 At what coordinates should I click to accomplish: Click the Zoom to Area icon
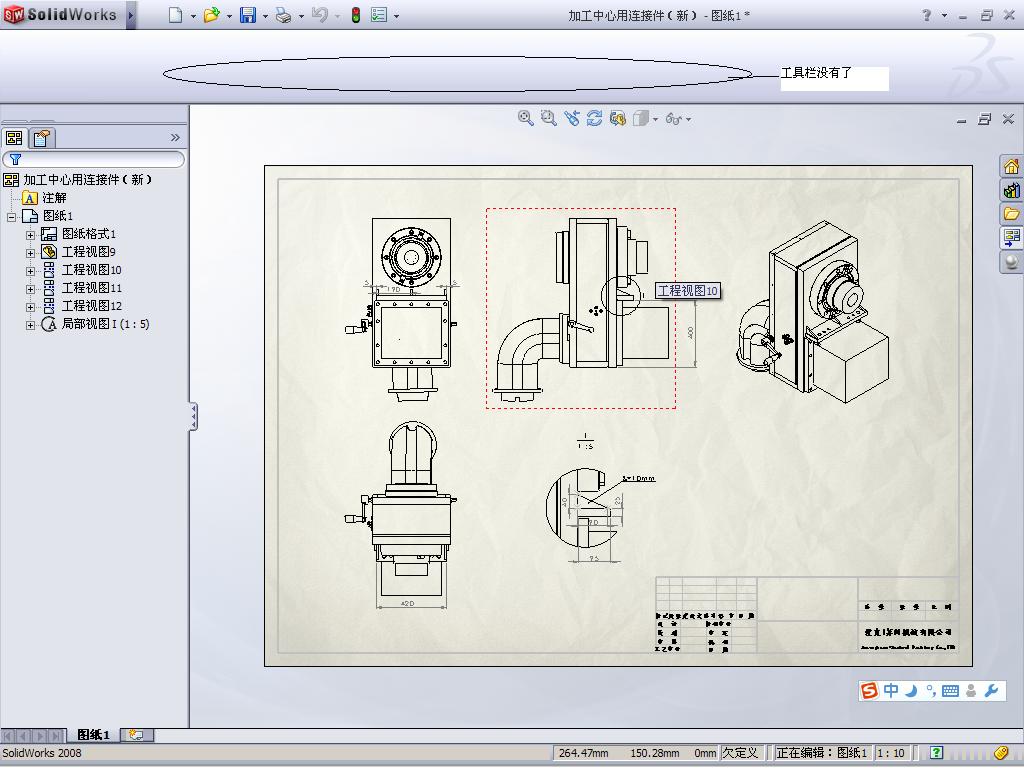[549, 118]
